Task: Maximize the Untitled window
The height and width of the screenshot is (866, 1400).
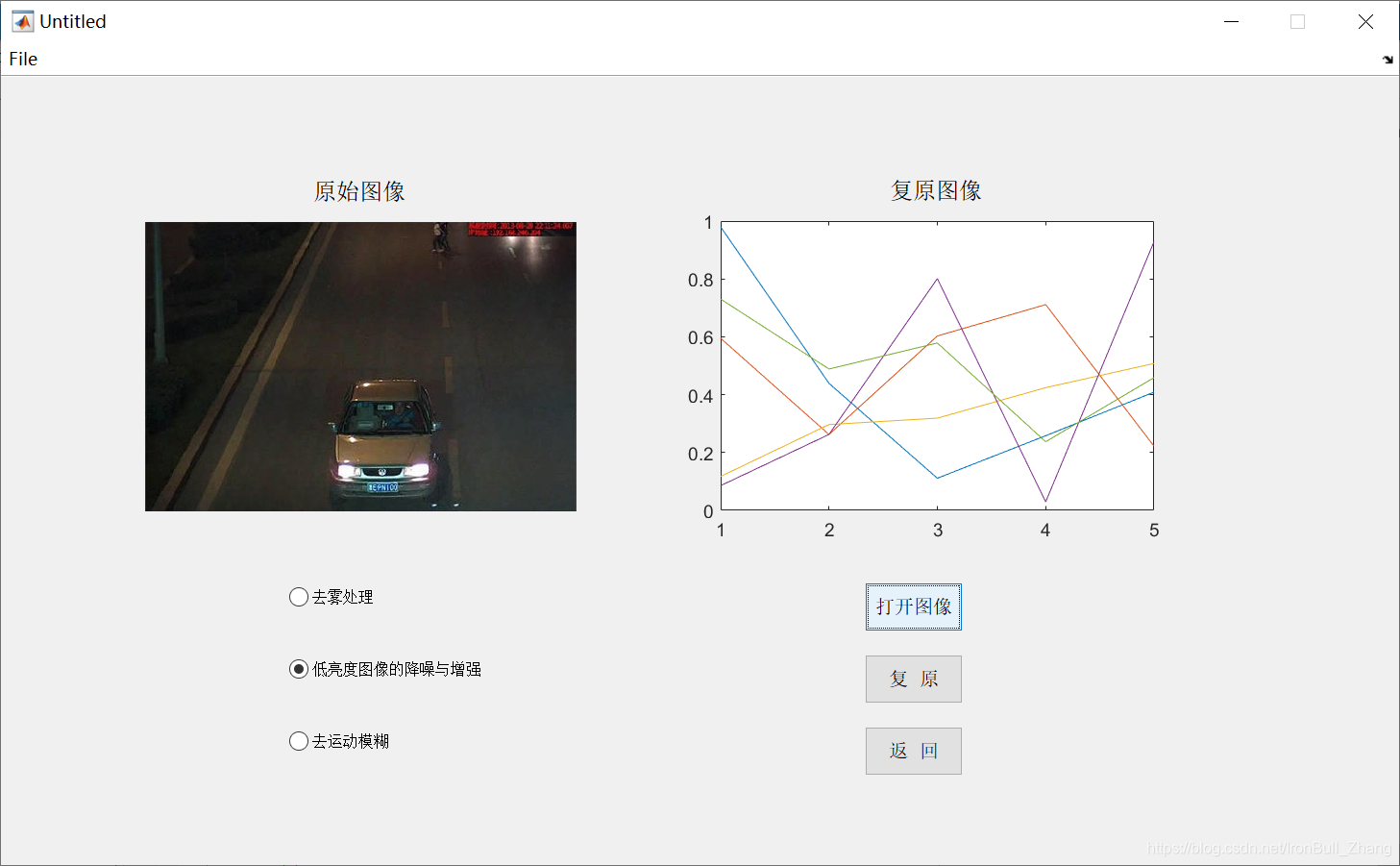Action: (x=1297, y=21)
